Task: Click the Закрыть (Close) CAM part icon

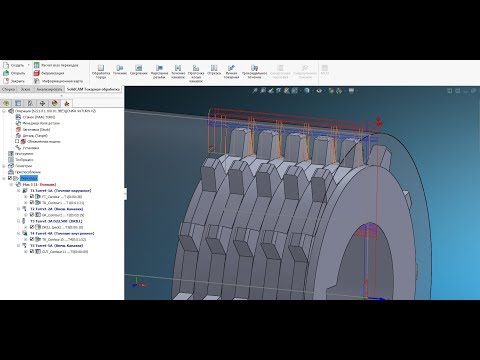Action: (6, 81)
